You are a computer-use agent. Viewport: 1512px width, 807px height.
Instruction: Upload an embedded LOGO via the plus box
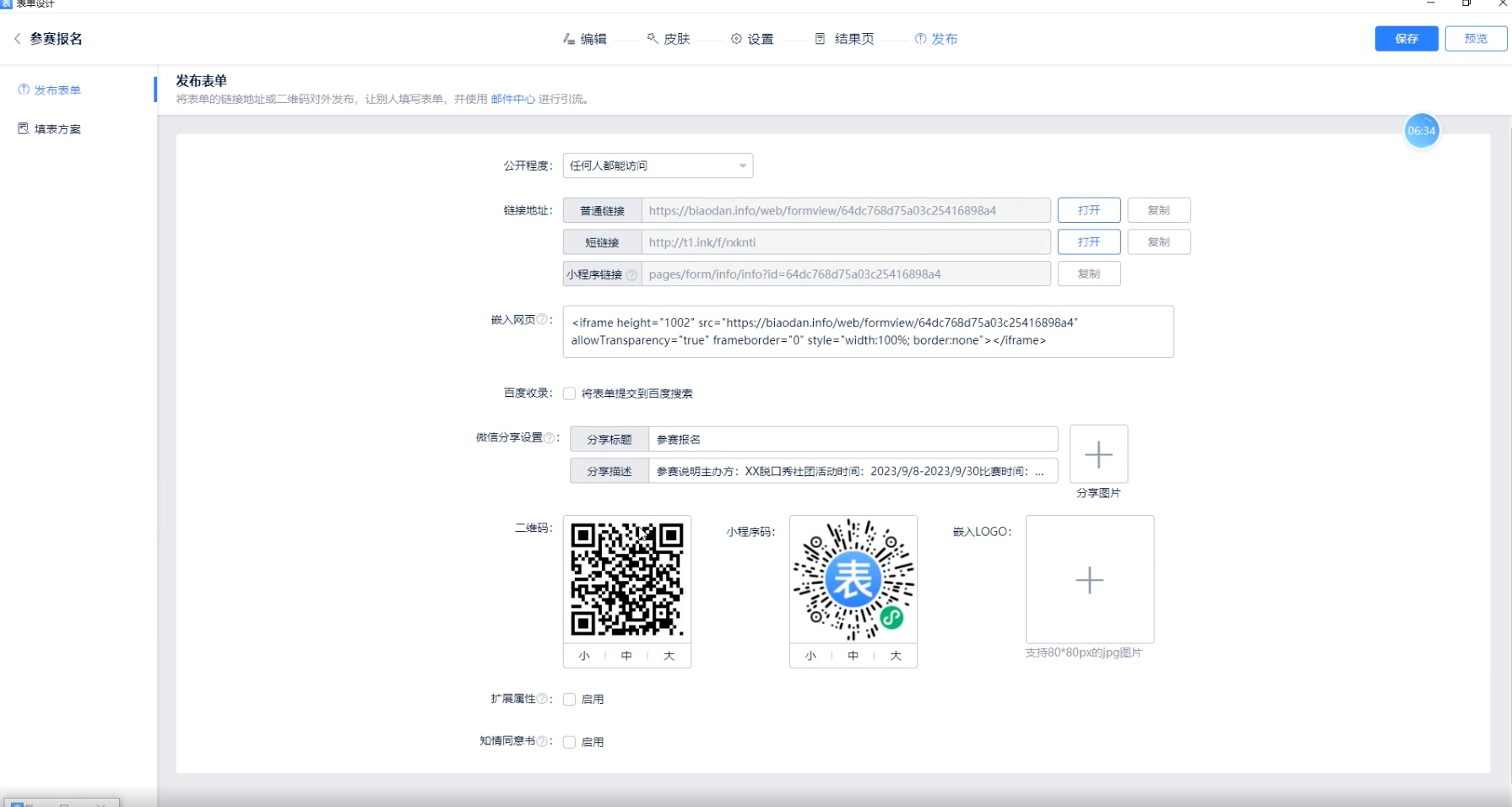coord(1089,580)
